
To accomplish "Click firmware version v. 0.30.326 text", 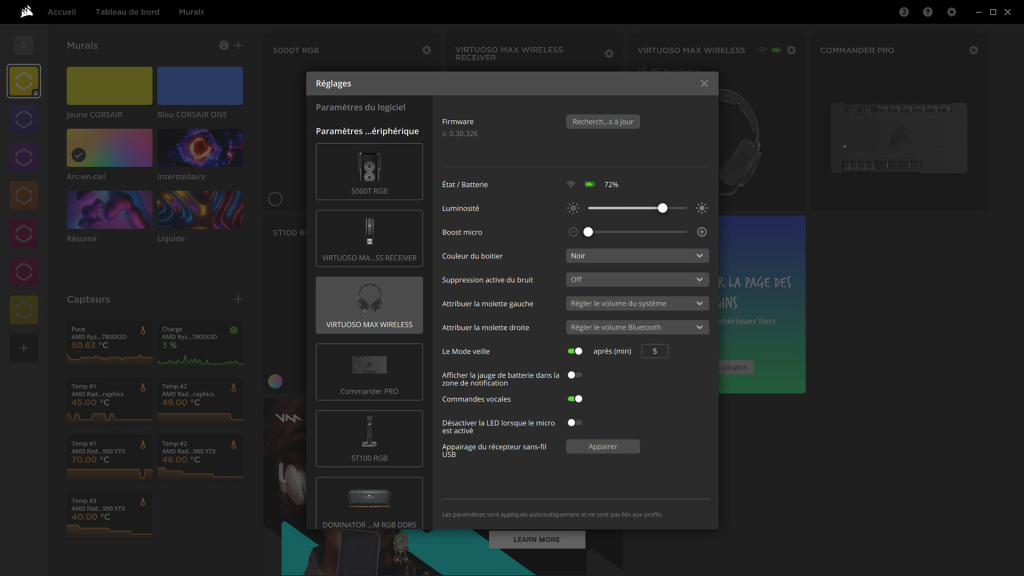I will tap(460, 133).
